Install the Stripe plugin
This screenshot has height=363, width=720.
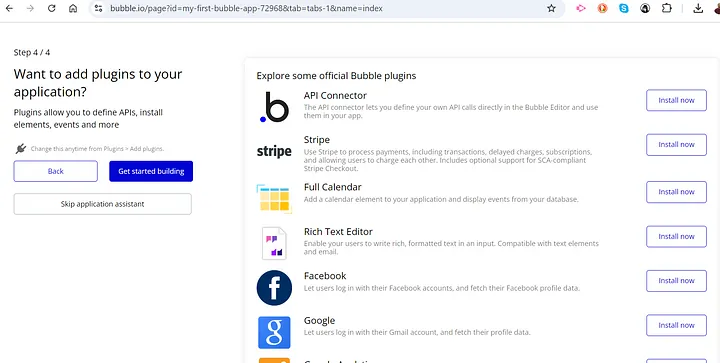(676, 145)
